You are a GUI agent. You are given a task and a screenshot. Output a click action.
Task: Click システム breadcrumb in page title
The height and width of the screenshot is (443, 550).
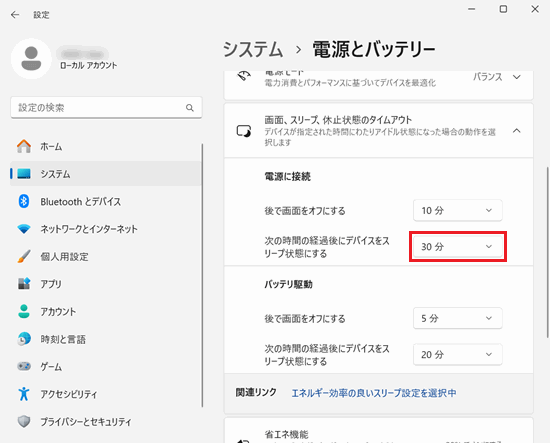253,49
